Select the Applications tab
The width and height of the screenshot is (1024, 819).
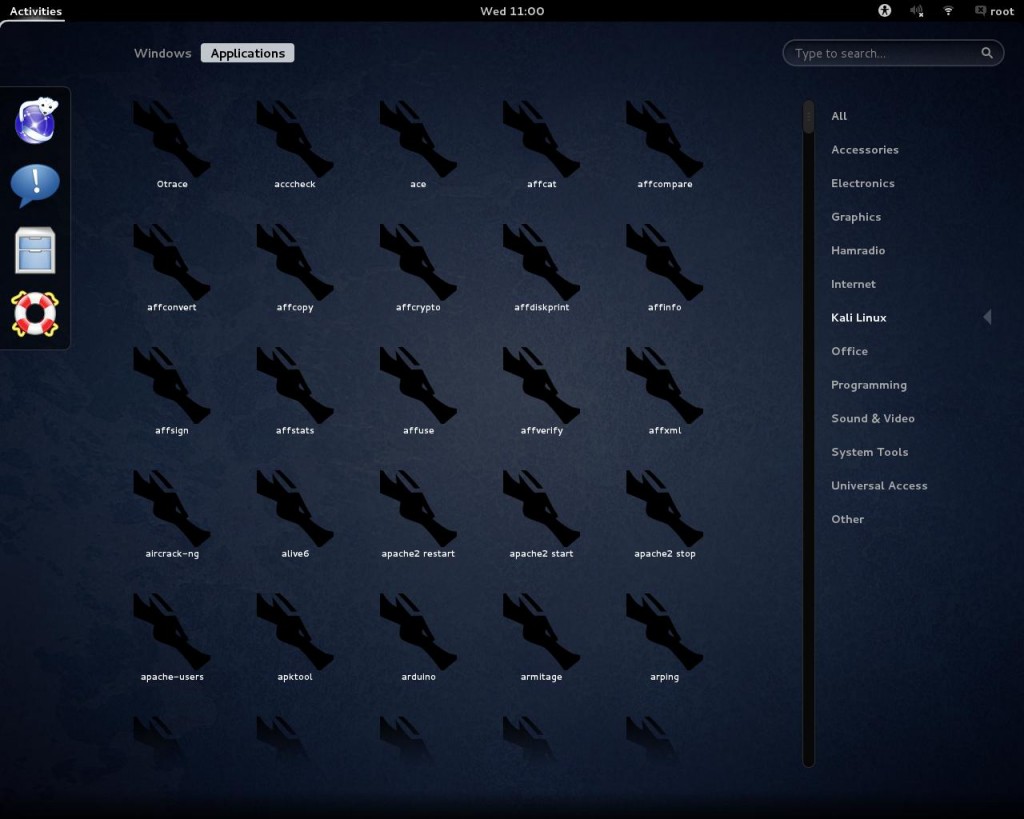[x=247, y=53]
